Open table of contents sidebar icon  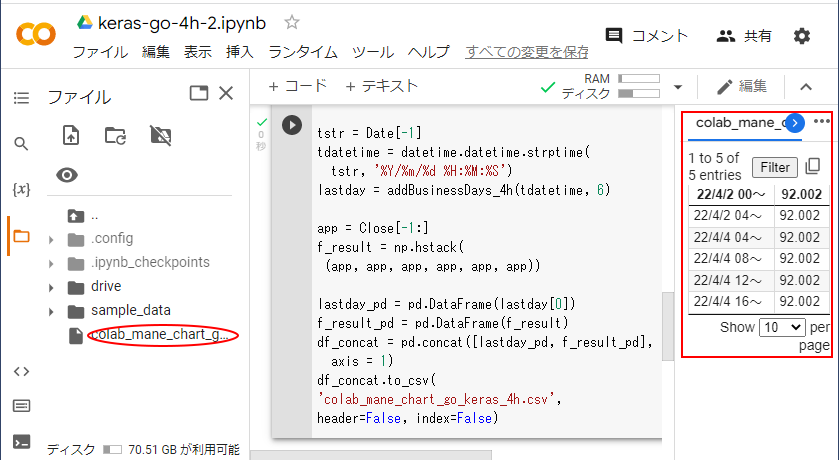pyautogui.click(x=21, y=97)
